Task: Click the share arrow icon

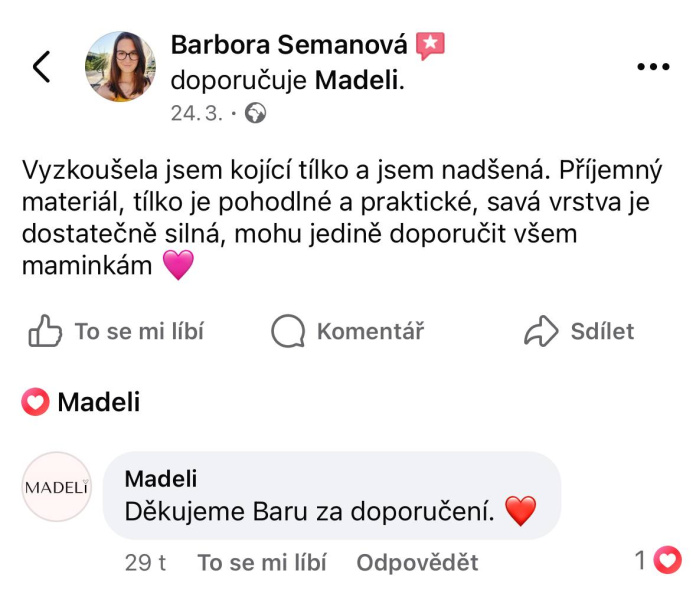Action: pos(541,332)
